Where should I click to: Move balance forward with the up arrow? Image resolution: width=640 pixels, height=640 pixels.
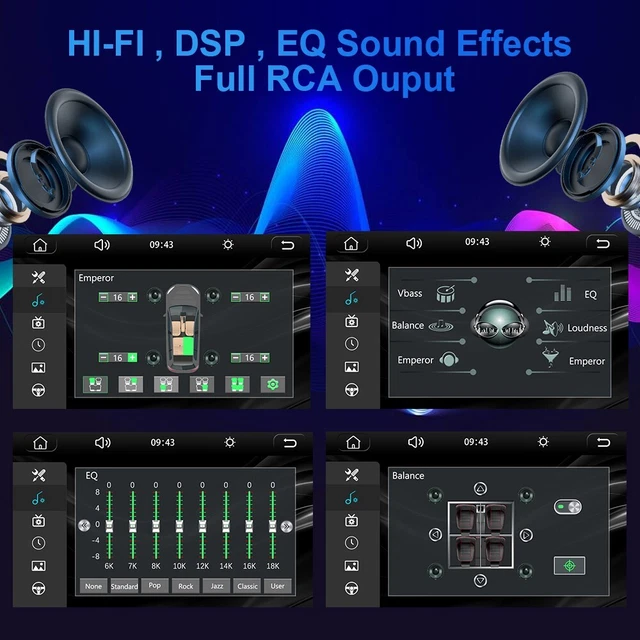480,488
